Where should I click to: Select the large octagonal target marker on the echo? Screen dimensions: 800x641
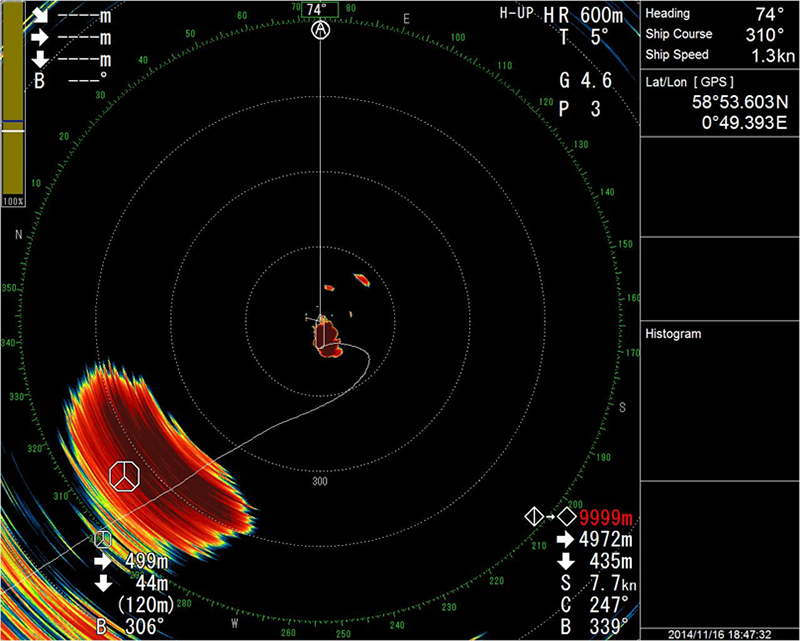tap(123, 477)
